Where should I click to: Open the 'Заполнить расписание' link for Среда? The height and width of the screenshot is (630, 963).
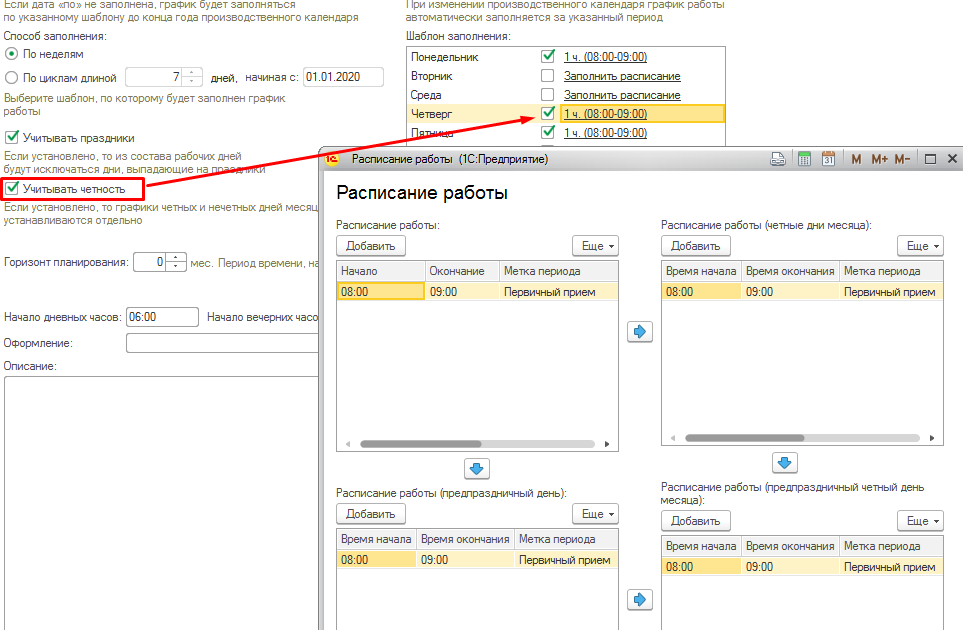(621, 95)
